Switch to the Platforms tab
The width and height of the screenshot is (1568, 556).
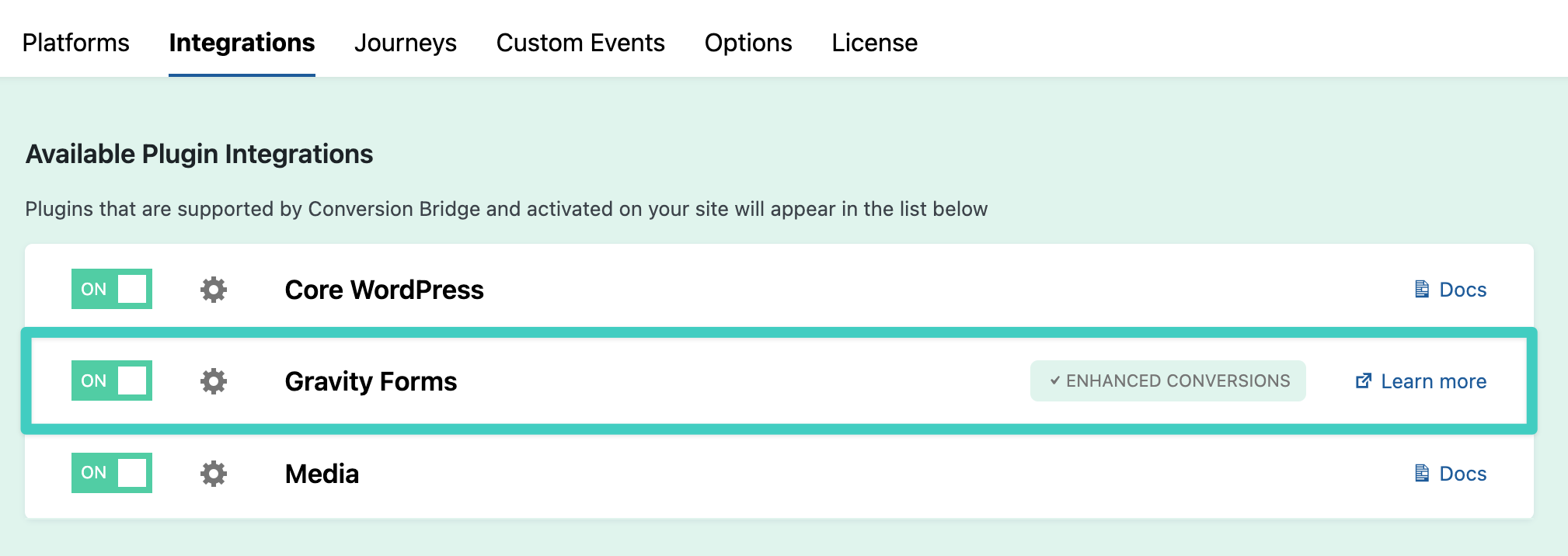(76, 43)
